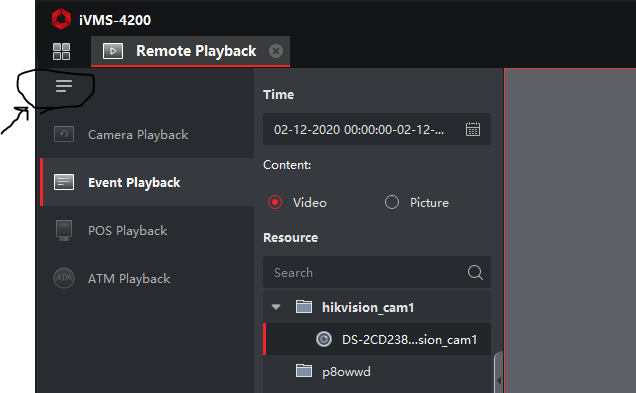Screen dimensions: 636x393
Task: Collapse the hikvision_cam1 group arrow
Action: pyautogui.click(x=276, y=307)
